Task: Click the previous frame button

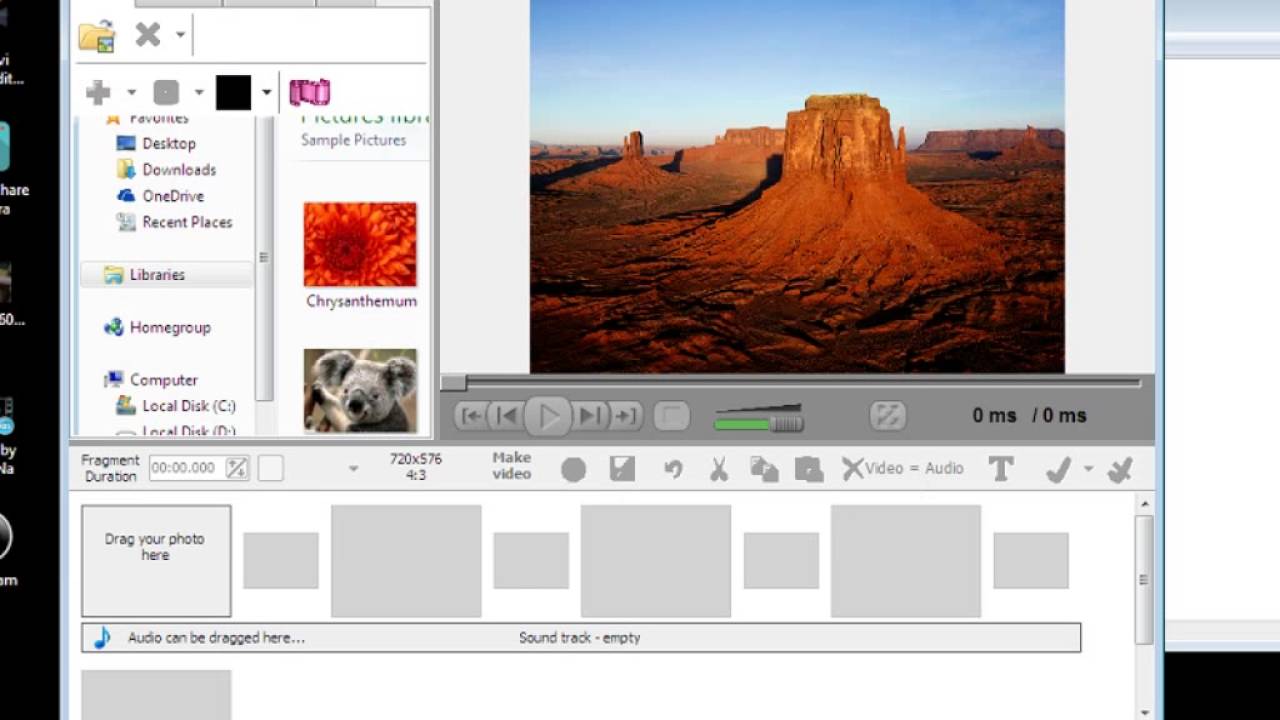Action: [508, 416]
